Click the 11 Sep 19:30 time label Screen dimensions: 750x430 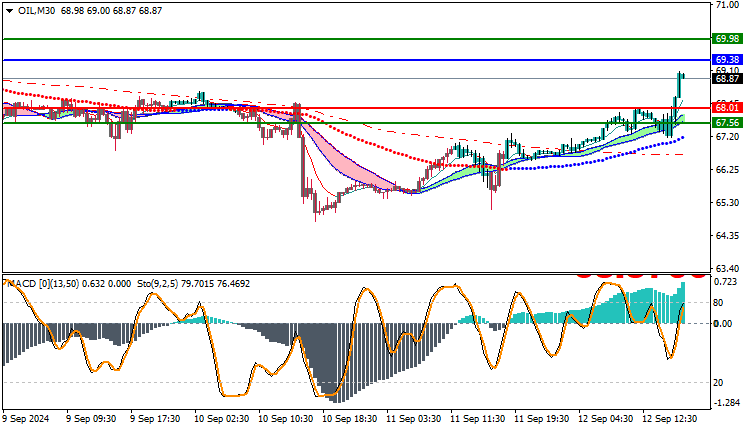pyautogui.click(x=541, y=419)
